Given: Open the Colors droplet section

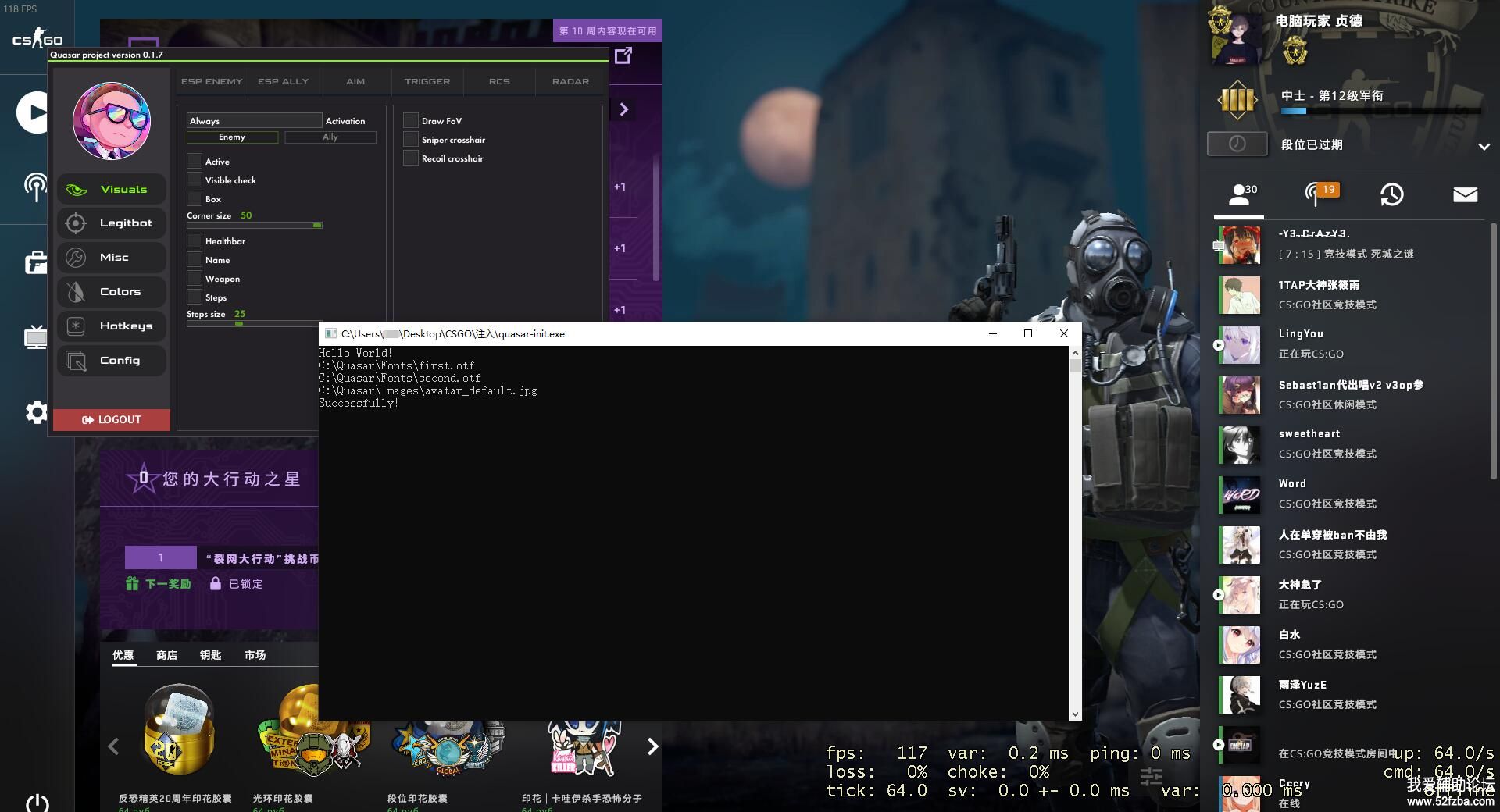Looking at the screenshot, I should tap(76, 292).
